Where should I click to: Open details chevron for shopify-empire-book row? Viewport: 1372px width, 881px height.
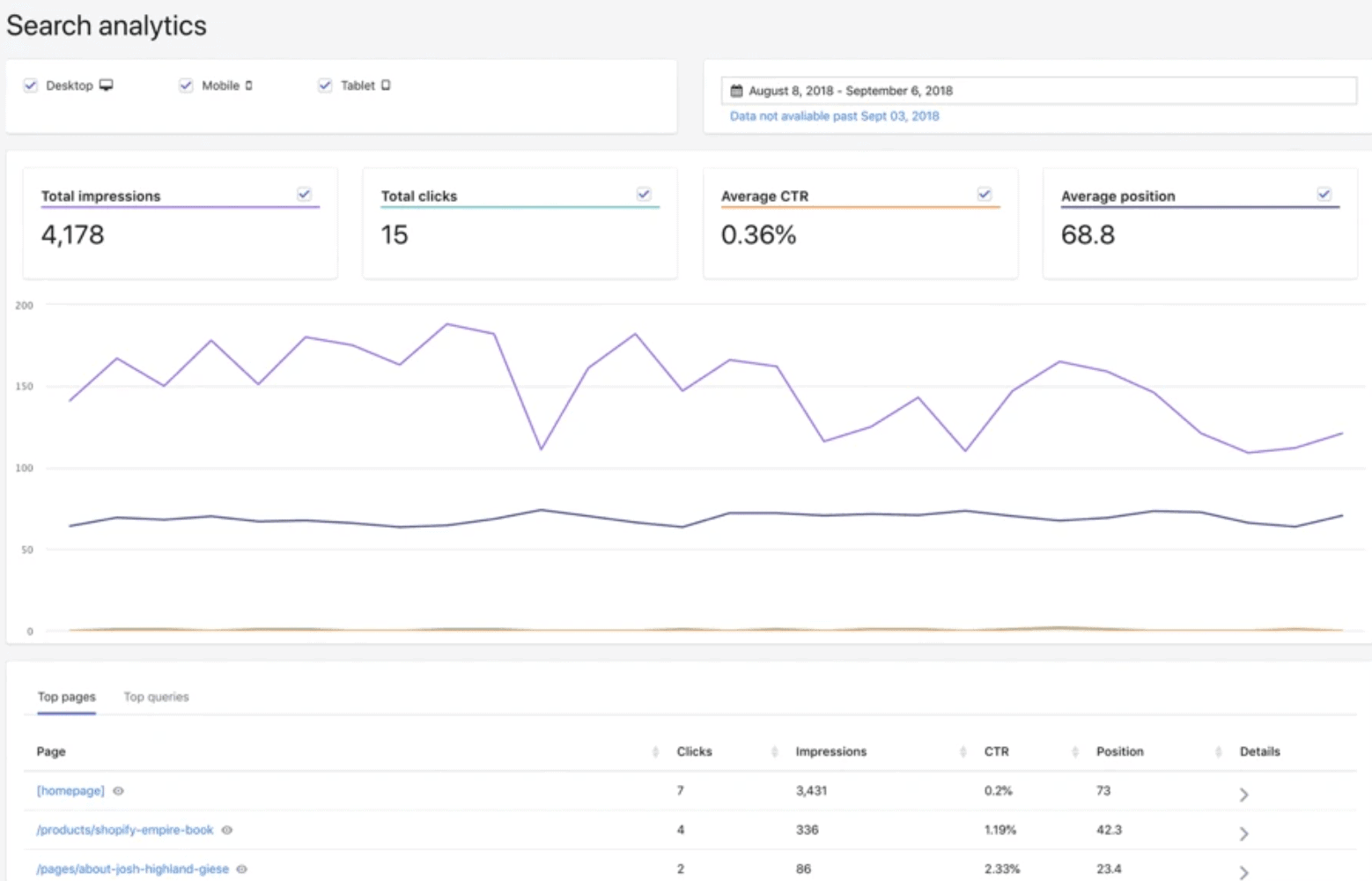pos(1243,833)
